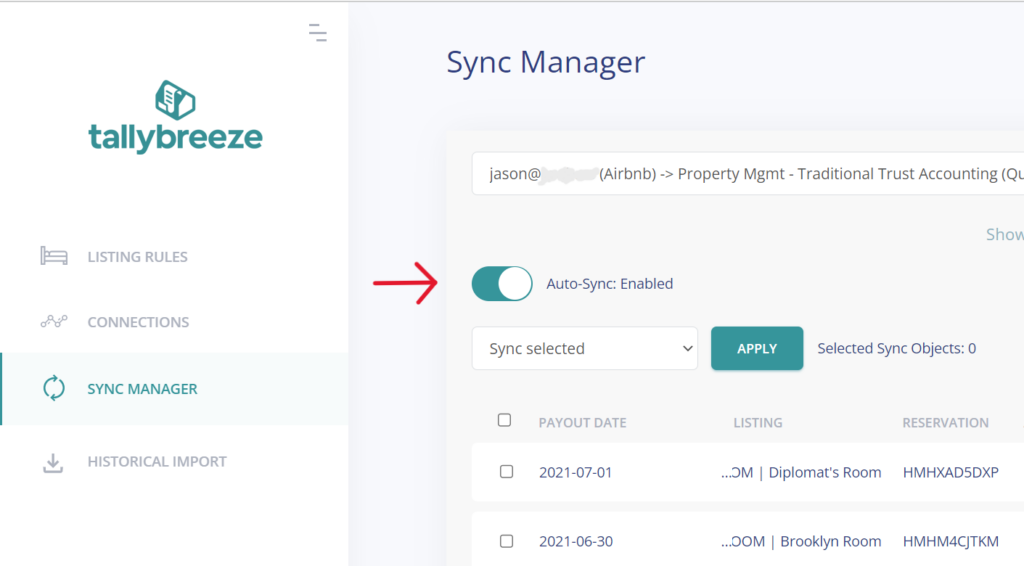Select the 2021-06-30 payout row checkbox

(506, 541)
